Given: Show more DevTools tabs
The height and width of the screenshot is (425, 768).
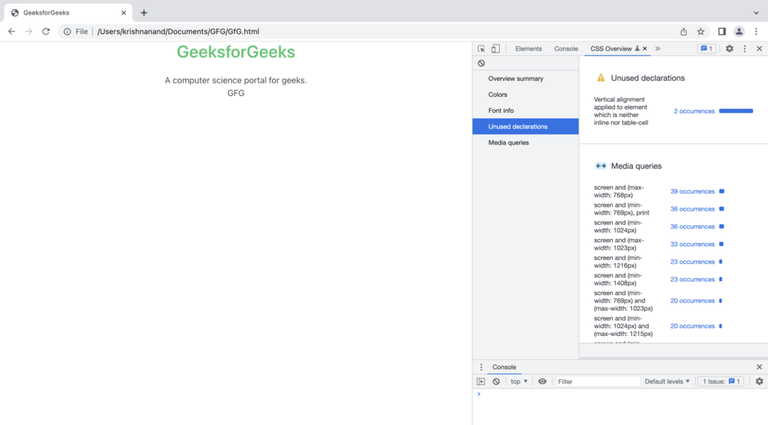Looking at the screenshot, I should [x=658, y=48].
